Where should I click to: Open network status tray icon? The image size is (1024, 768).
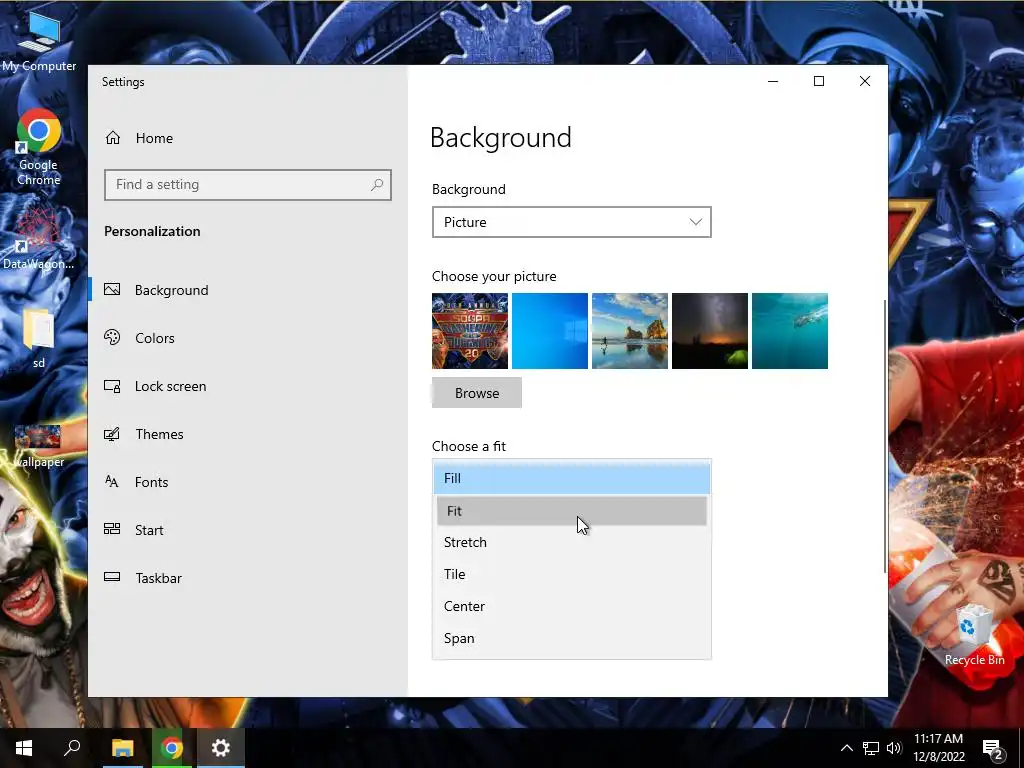point(871,748)
